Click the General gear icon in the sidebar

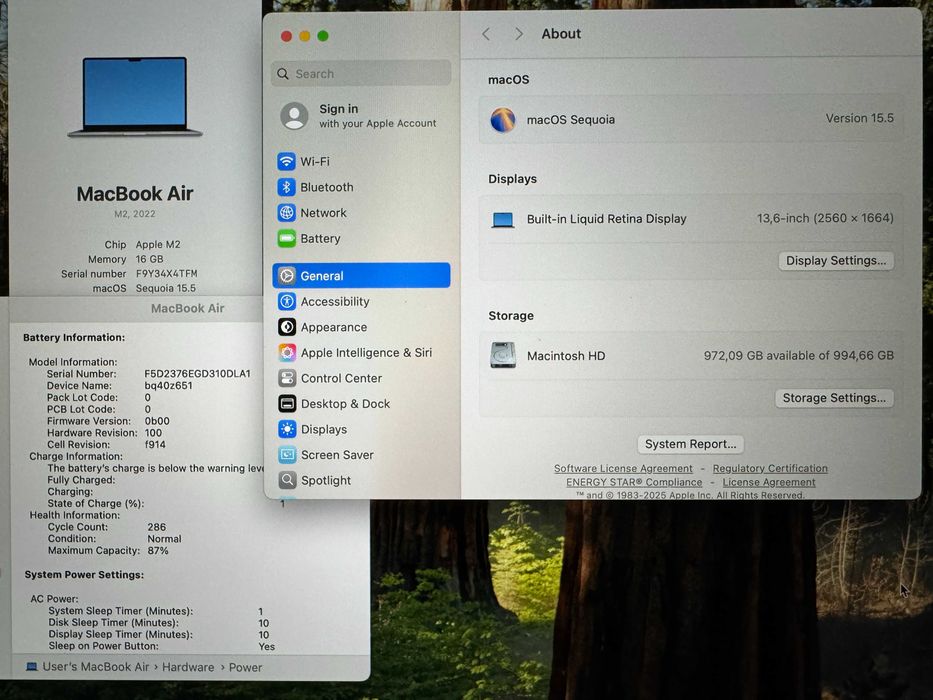coord(287,276)
